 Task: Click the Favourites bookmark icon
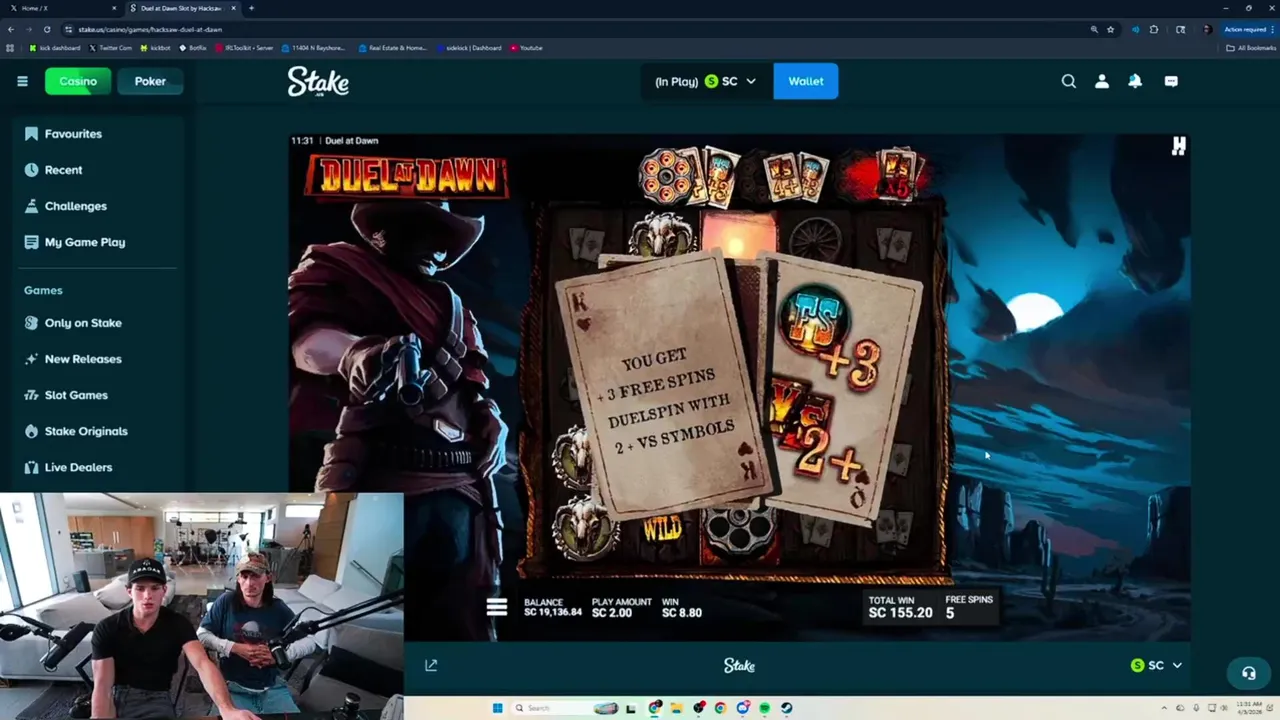pos(31,134)
